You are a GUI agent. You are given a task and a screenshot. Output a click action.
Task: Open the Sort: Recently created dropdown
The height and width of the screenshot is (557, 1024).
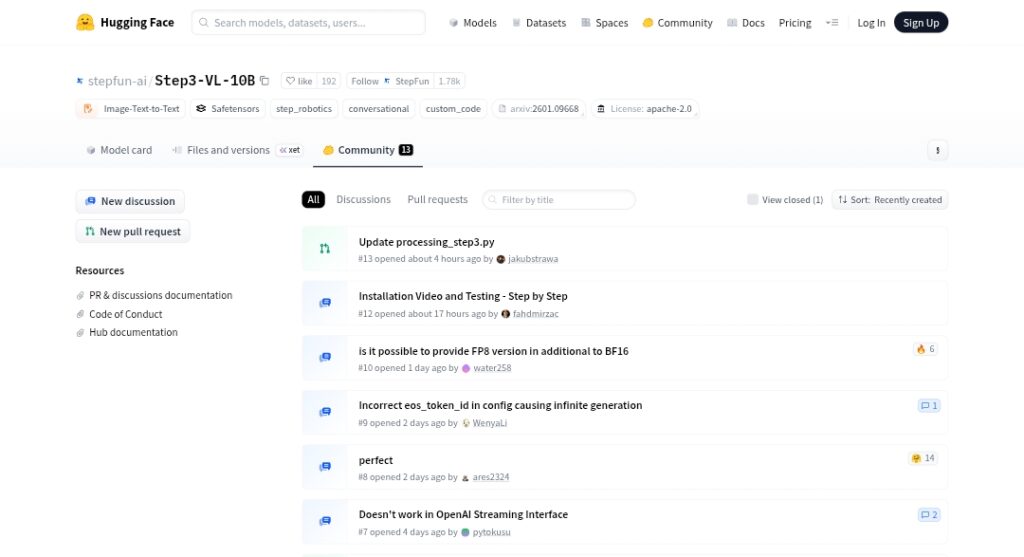pyautogui.click(x=890, y=200)
